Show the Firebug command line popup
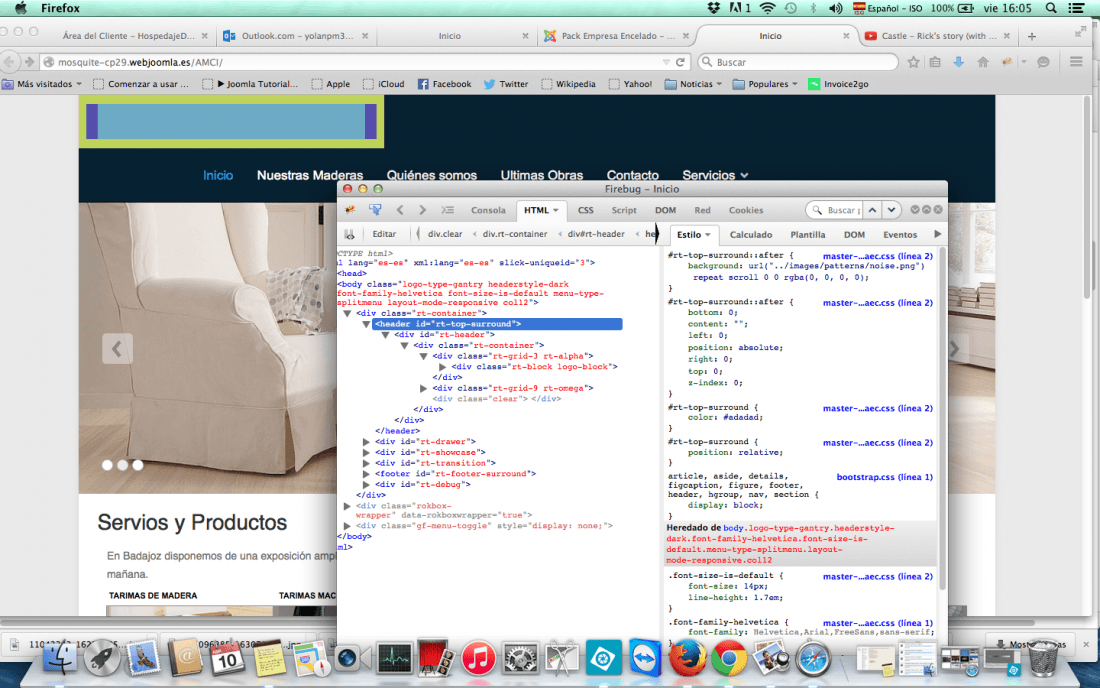The width and height of the screenshot is (1100, 688). coord(447,210)
